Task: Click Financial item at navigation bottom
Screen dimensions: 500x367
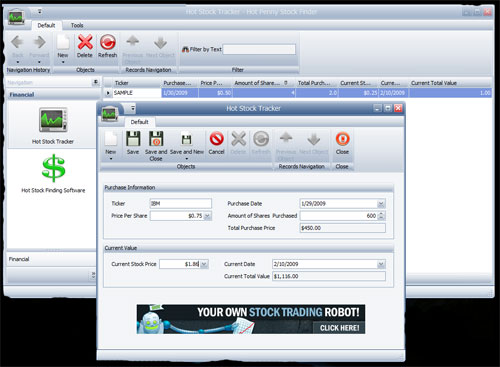Action: [x=51, y=259]
